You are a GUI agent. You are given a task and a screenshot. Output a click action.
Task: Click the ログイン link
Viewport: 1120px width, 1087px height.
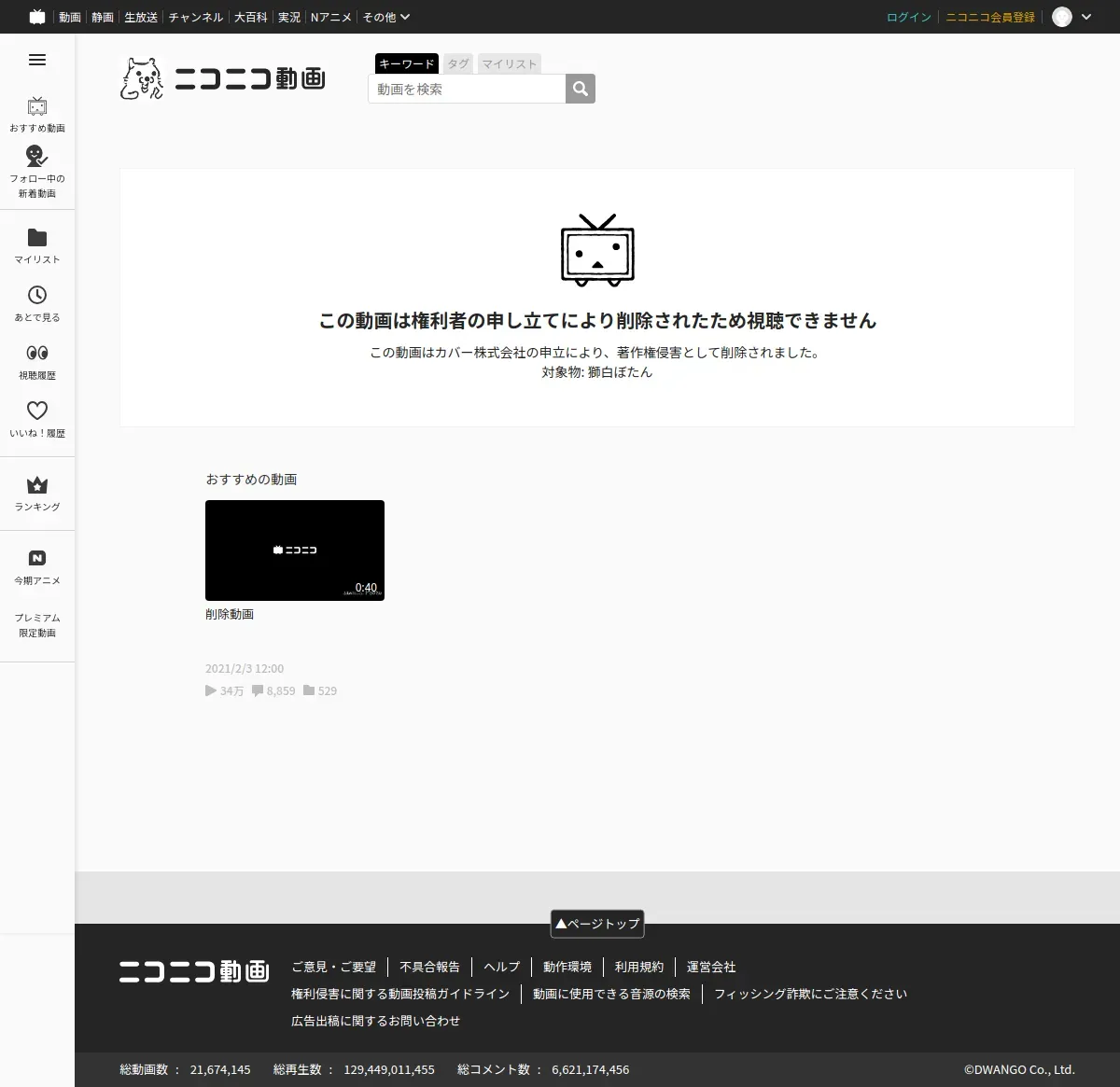[x=909, y=17]
